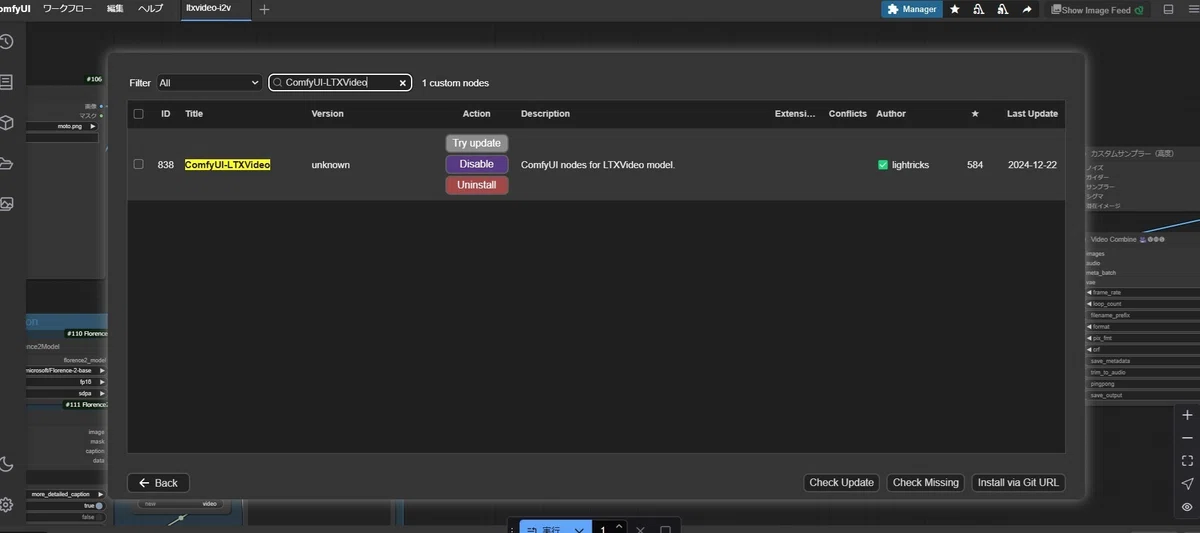The image size is (1200, 533).
Task: Adjust the loop_count field in Video Combine
Action: [1142, 304]
